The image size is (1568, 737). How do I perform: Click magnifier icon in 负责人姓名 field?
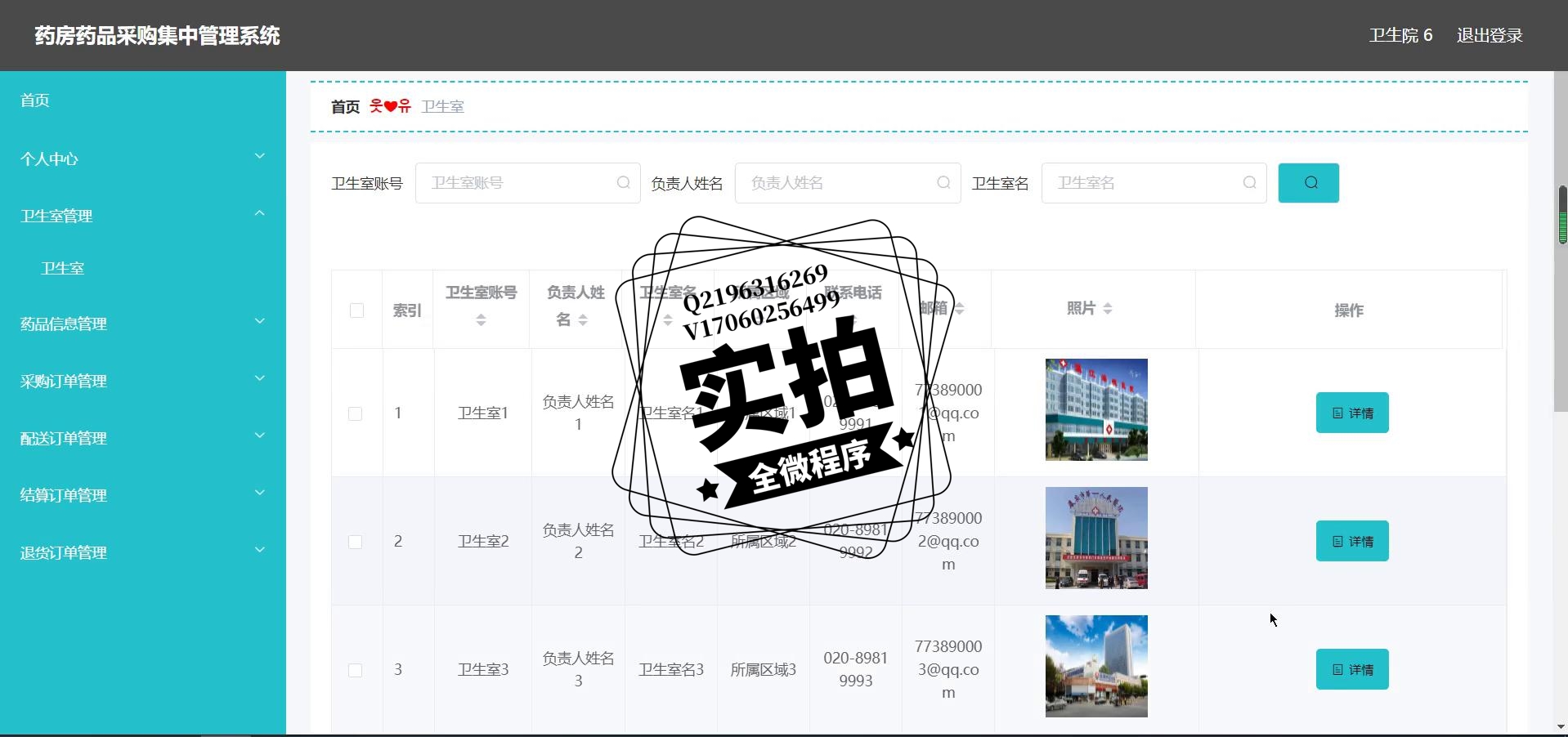943,183
